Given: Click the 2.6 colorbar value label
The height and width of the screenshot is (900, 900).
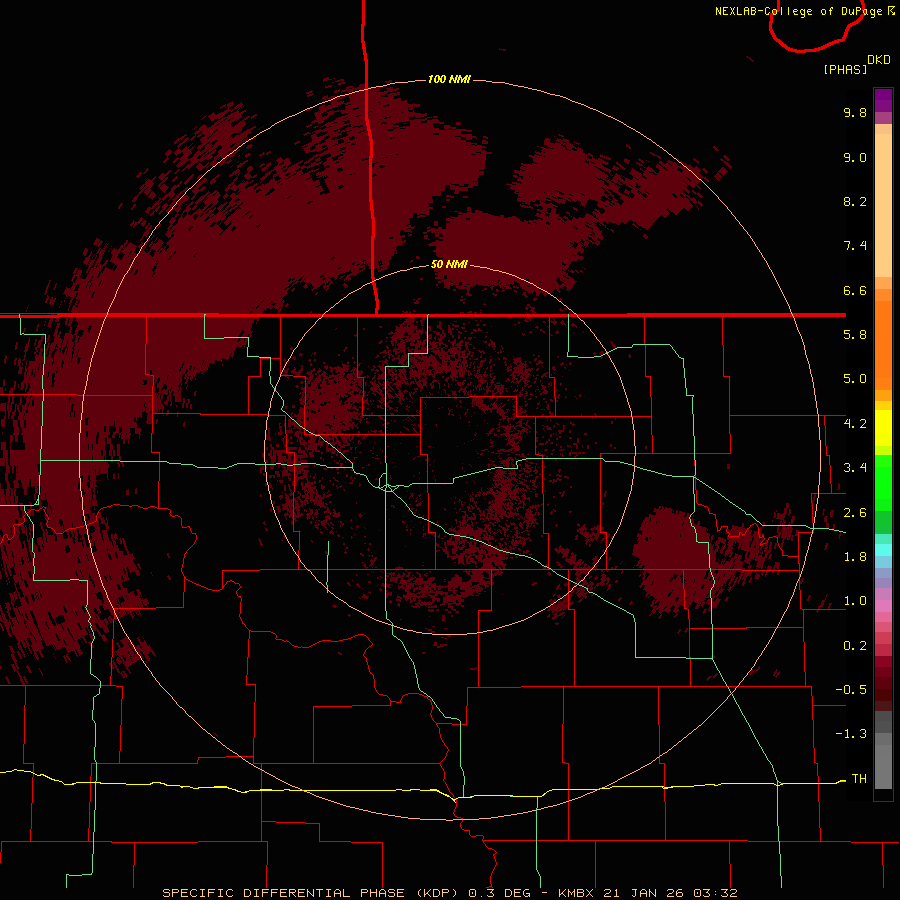Looking at the screenshot, I should (855, 513).
